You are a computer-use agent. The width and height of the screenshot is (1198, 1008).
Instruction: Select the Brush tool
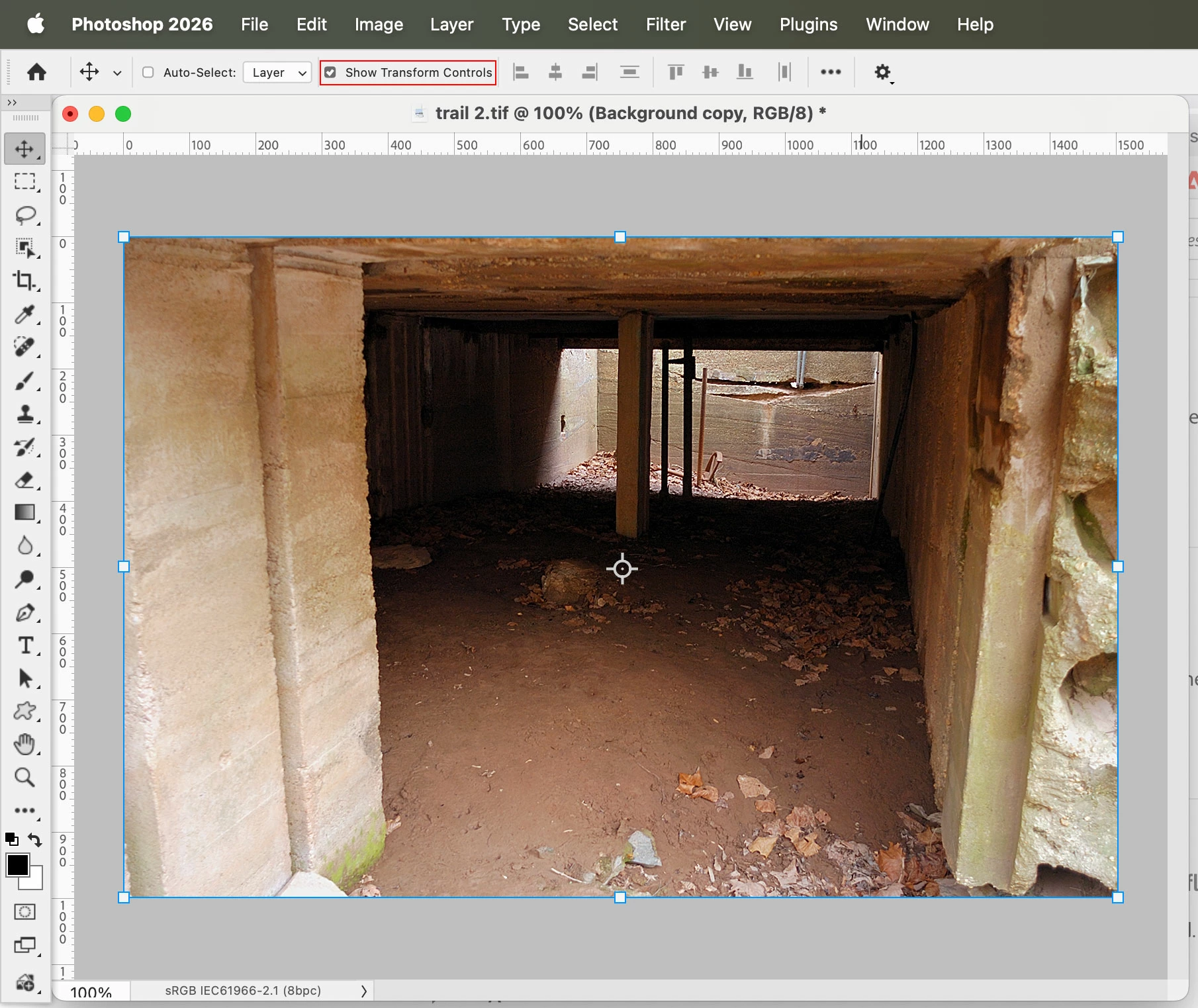click(25, 381)
